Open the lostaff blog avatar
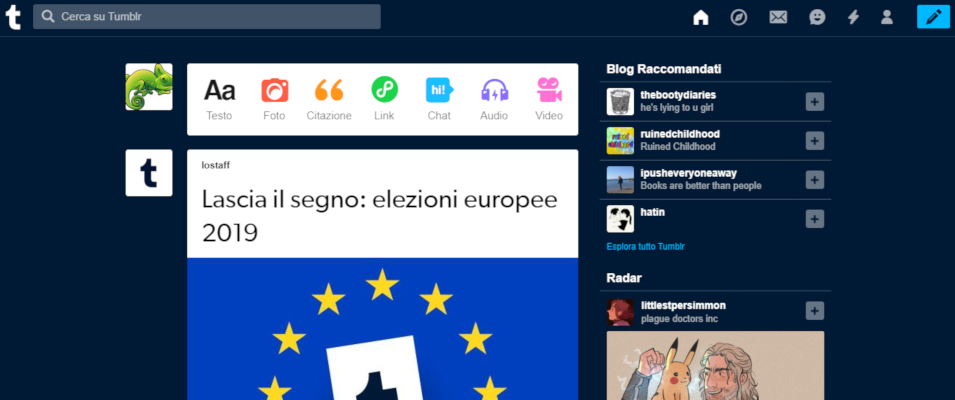The height and width of the screenshot is (400, 955). tap(149, 173)
